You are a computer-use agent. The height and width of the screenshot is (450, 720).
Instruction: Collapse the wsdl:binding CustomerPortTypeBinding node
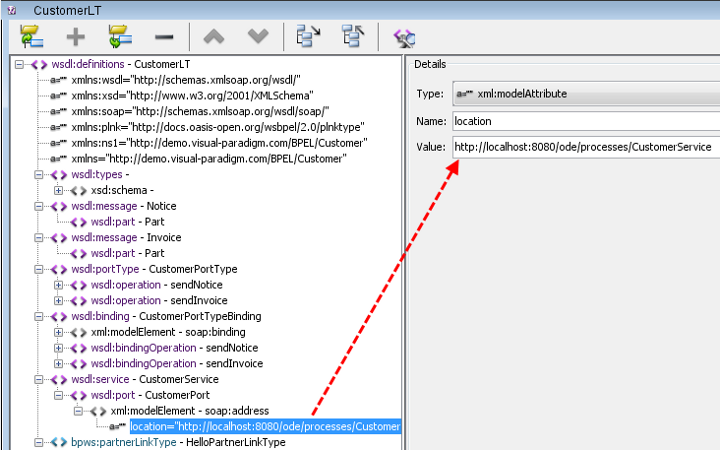point(39,316)
